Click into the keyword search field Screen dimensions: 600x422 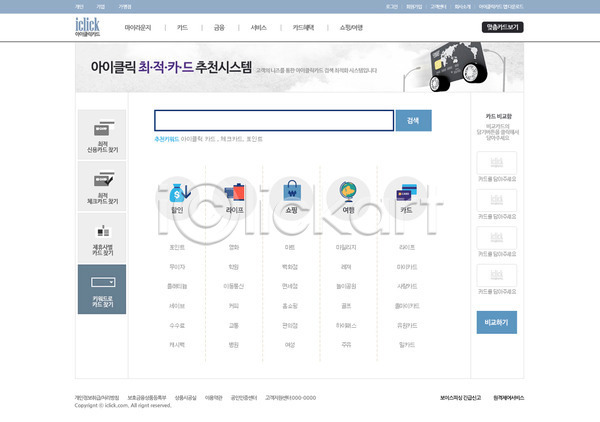click(273, 120)
